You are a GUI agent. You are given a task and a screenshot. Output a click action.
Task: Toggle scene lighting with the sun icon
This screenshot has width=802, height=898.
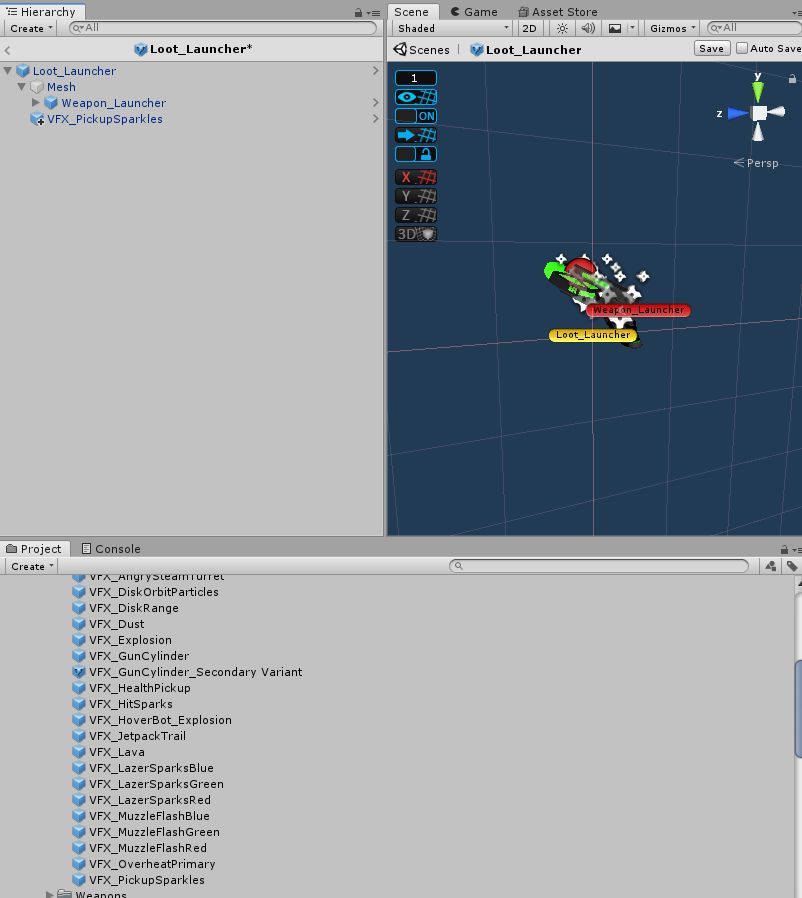[561, 28]
